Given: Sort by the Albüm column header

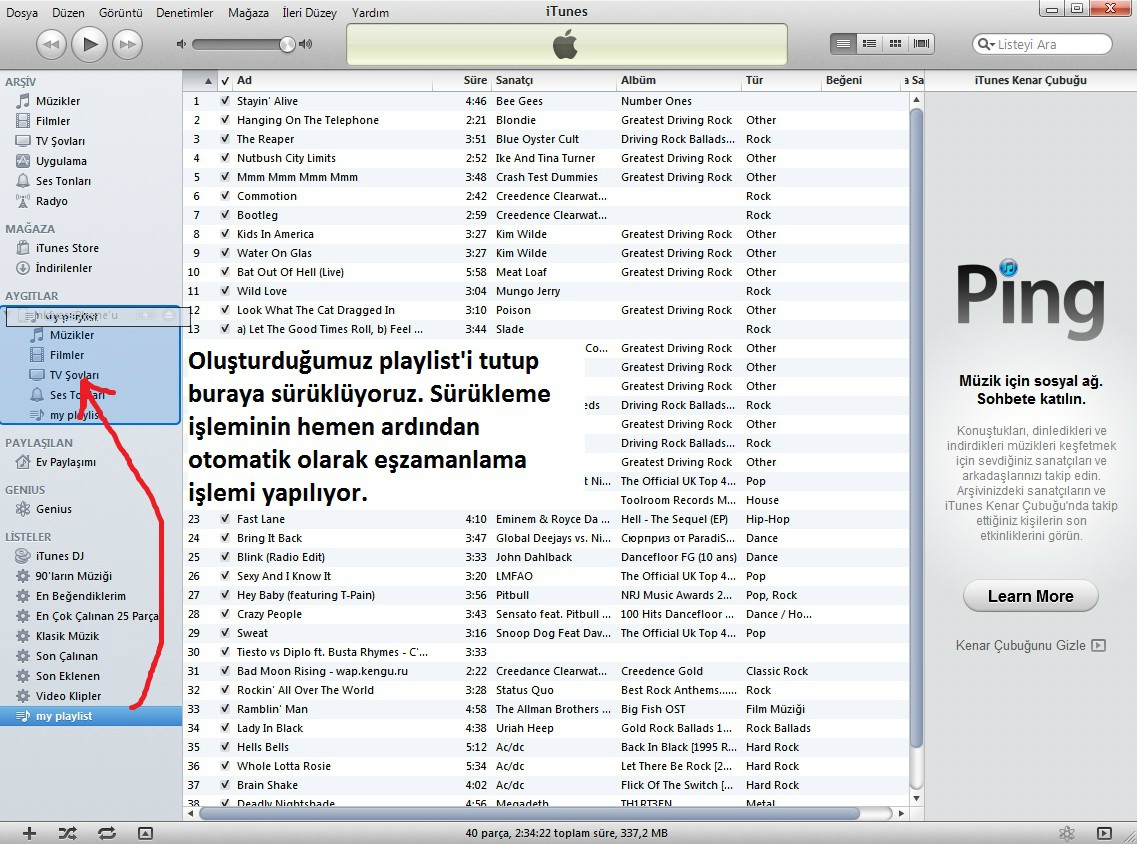Looking at the screenshot, I should [x=679, y=80].
